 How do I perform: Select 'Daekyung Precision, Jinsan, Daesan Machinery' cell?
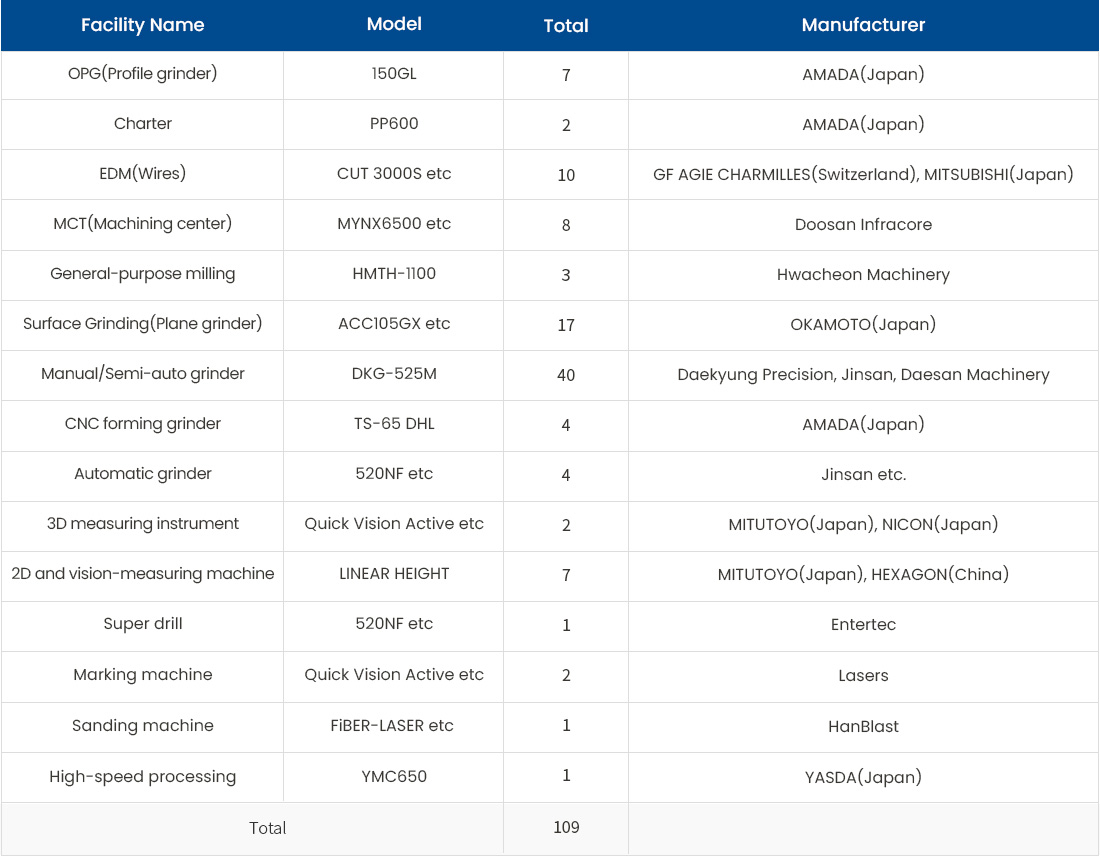[x=863, y=375]
